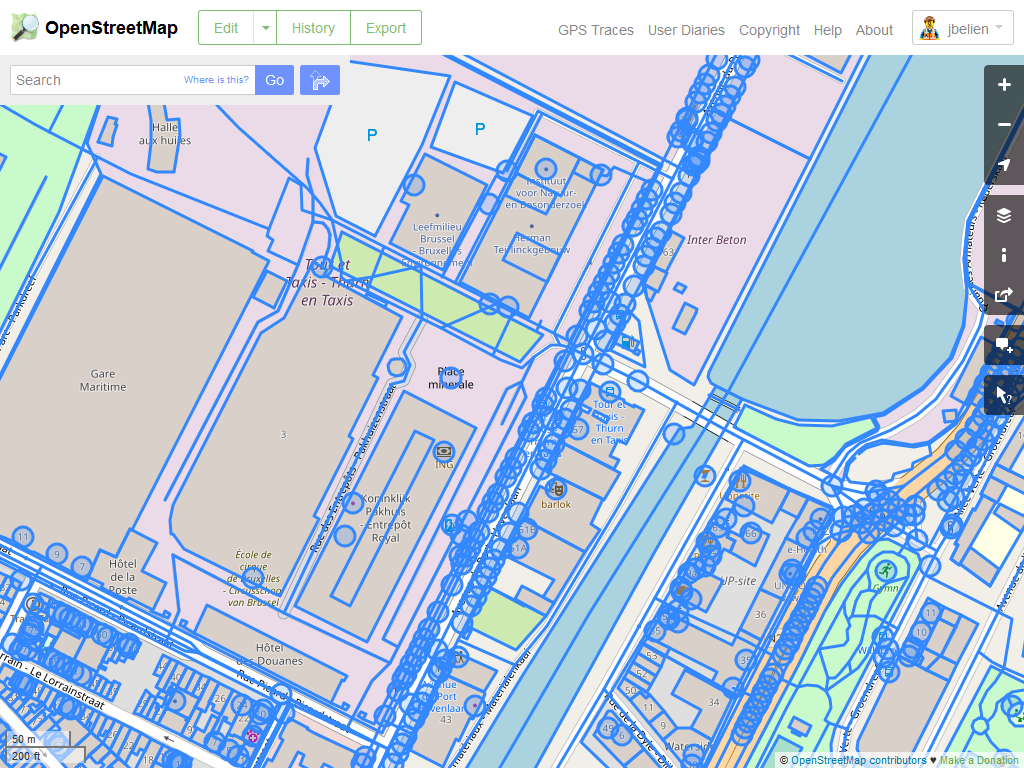This screenshot has height=768, width=1024.
Task: Open the jbelien user menu
Action: pyautogui.click(x=963, y=28)
